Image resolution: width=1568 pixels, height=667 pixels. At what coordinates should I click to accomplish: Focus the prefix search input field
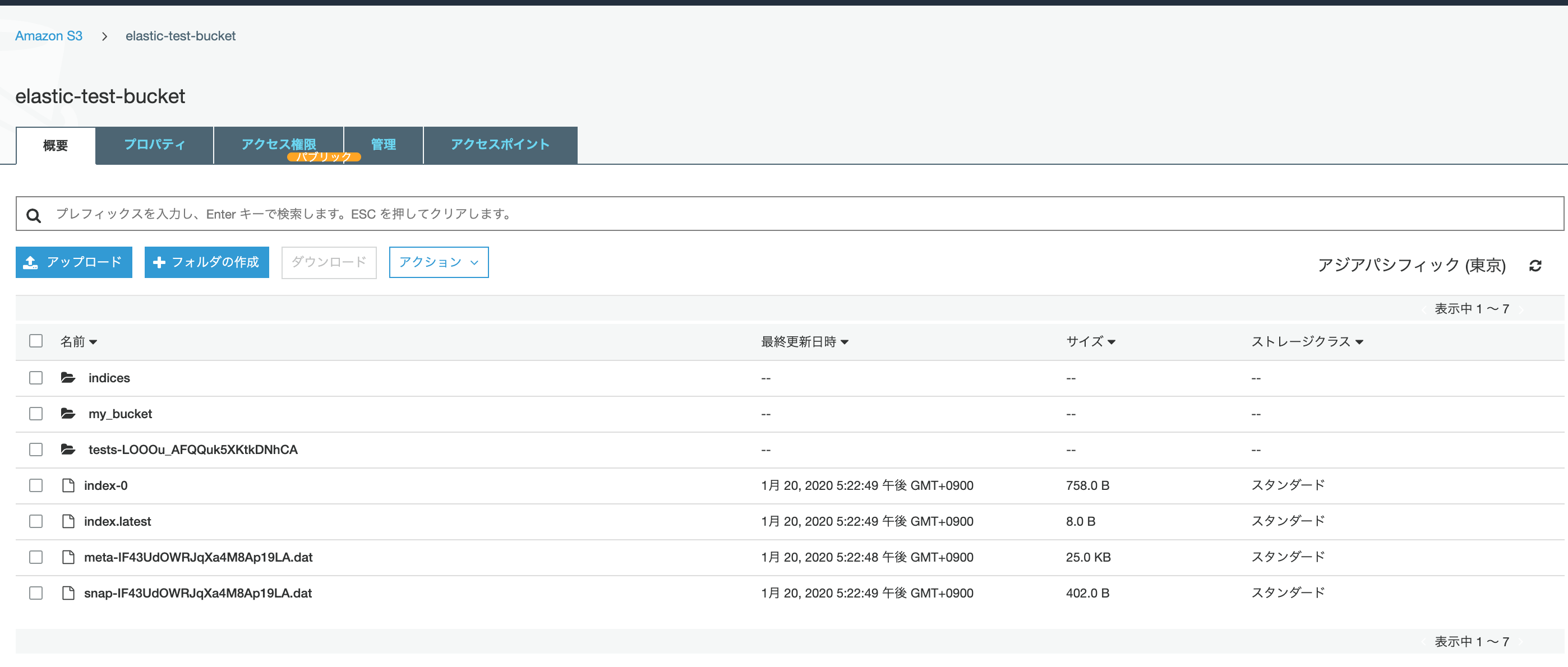790,214
